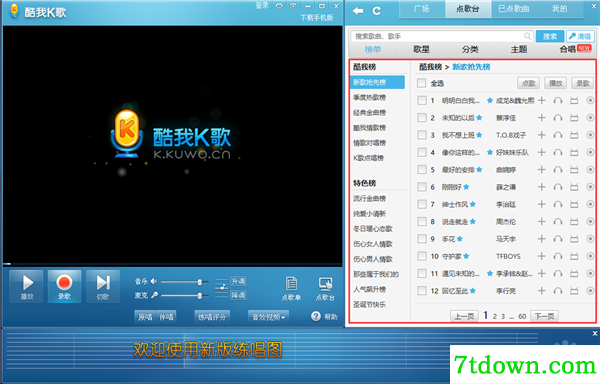
Task: Open the 点歌单 song list icon
Action: (x=291, y=289)
